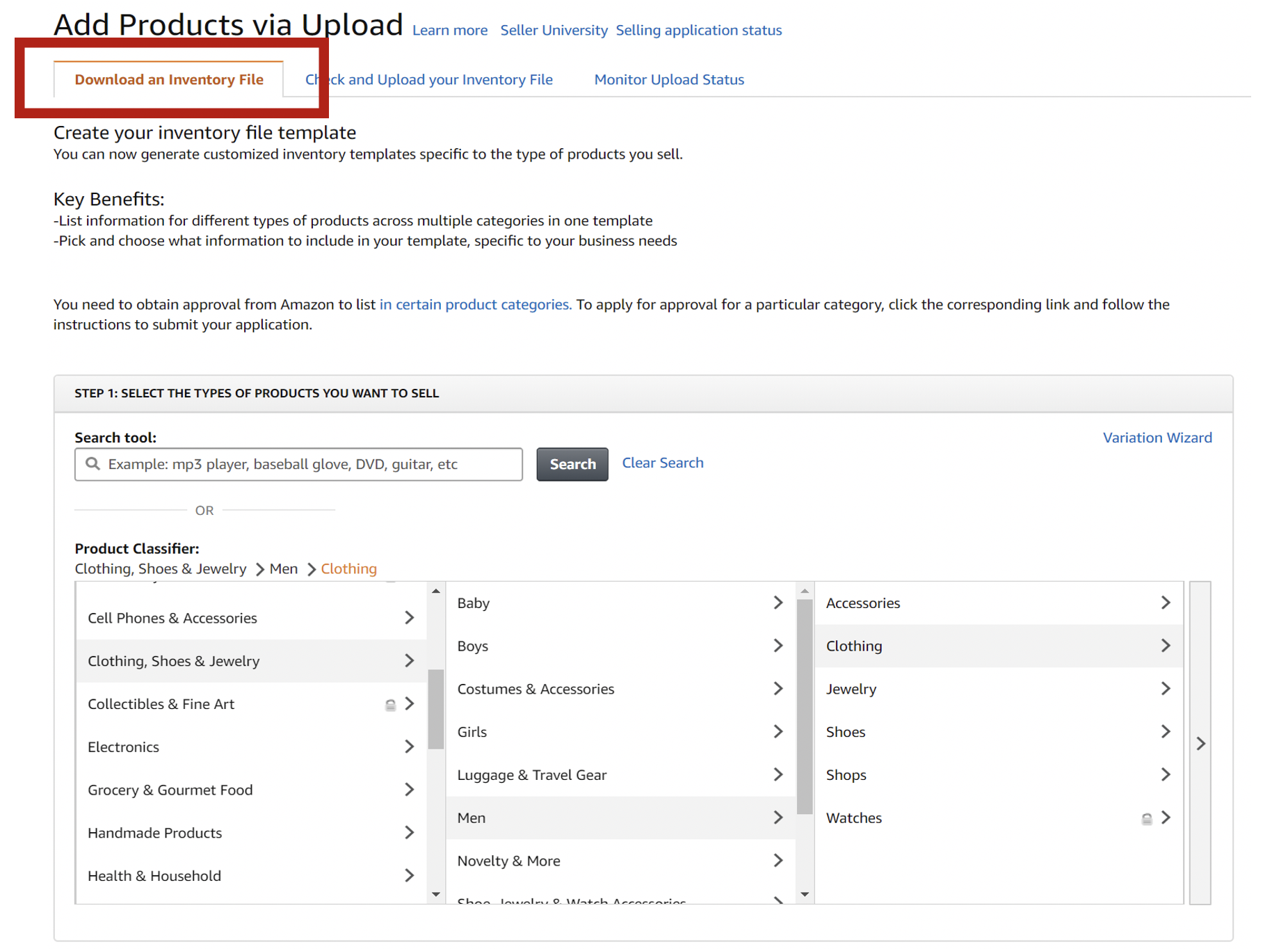This screenshot has height=949, width=1288.
Task: Check Selling application status link
Action: click(x=699, y=31)
